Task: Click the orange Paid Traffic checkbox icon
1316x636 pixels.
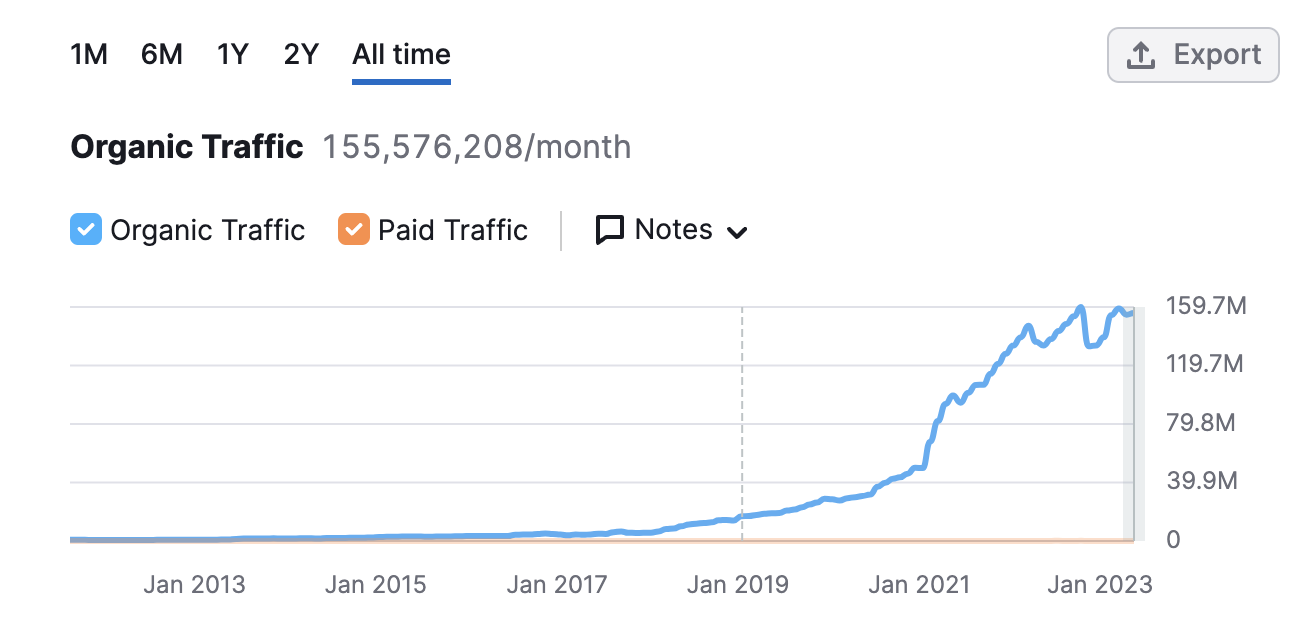Action: [x=352, y=229]
